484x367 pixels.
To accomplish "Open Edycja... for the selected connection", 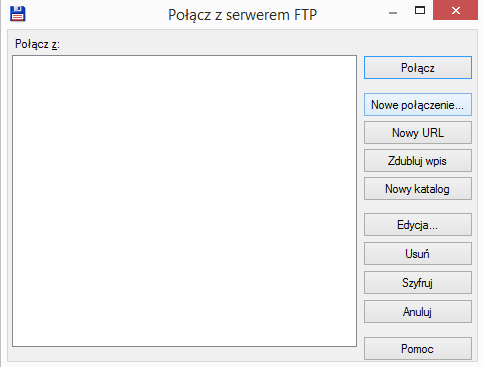I will (418, 225).
